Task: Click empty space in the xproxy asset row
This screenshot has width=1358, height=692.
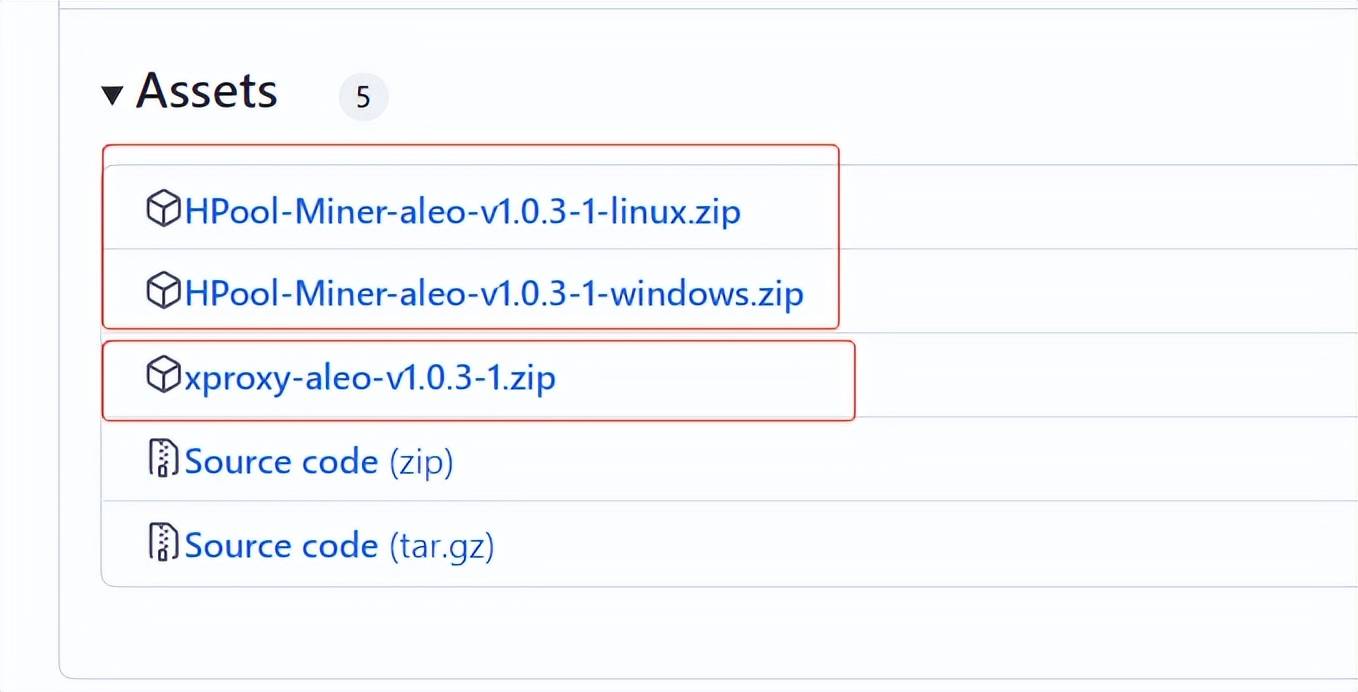Action: [1050, 376]
